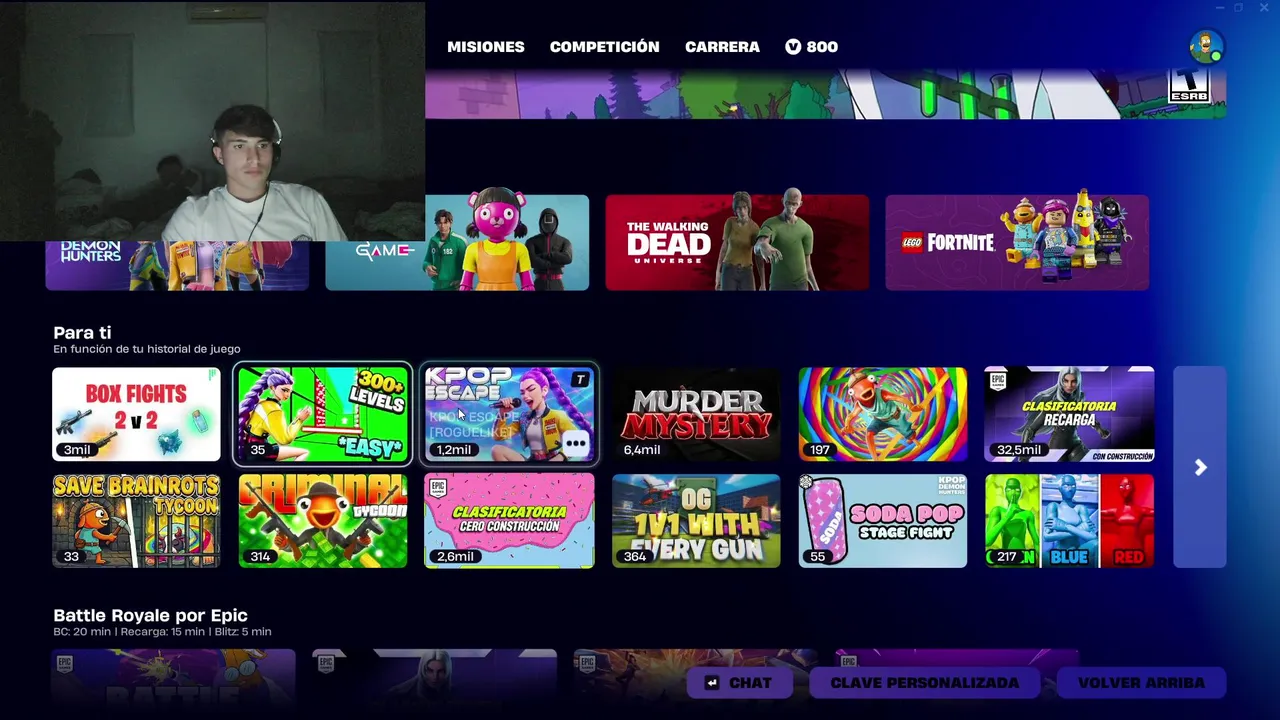Select the Soda Pop Stage Fight island
Image resolution: width=1280 pixels, height=720 pixels.
pos(883,521)
